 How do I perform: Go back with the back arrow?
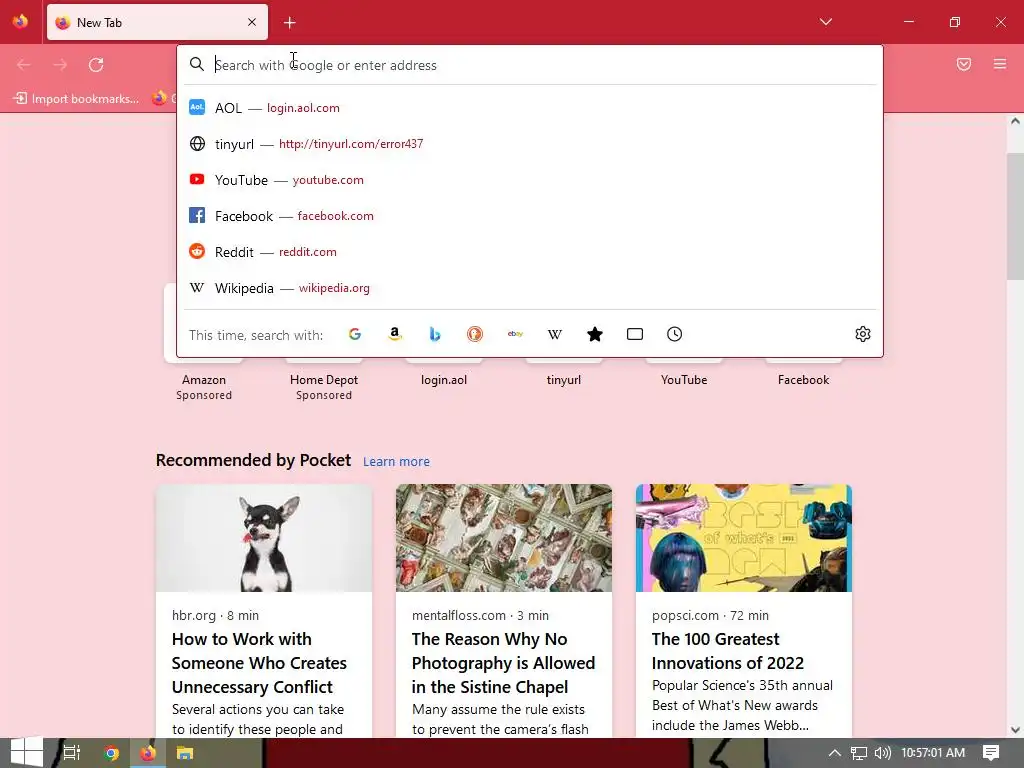(x=24, y=65)
